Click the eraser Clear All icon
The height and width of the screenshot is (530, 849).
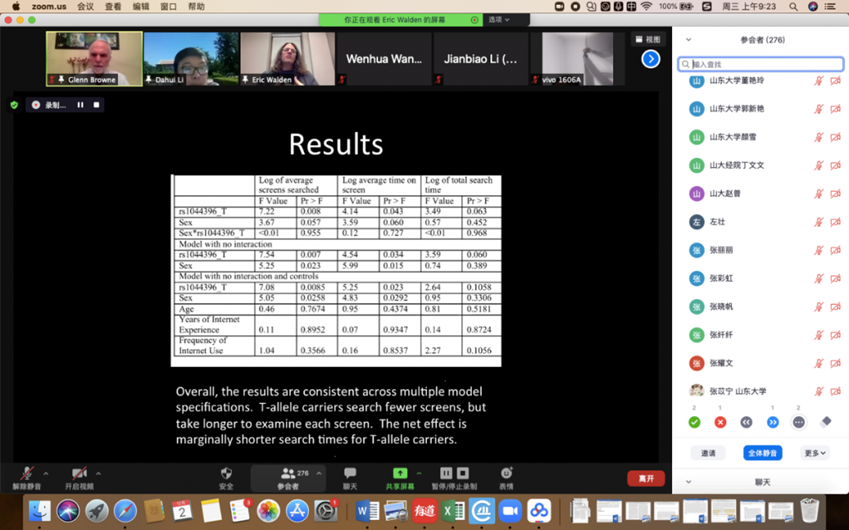click(x=825, y=422)
